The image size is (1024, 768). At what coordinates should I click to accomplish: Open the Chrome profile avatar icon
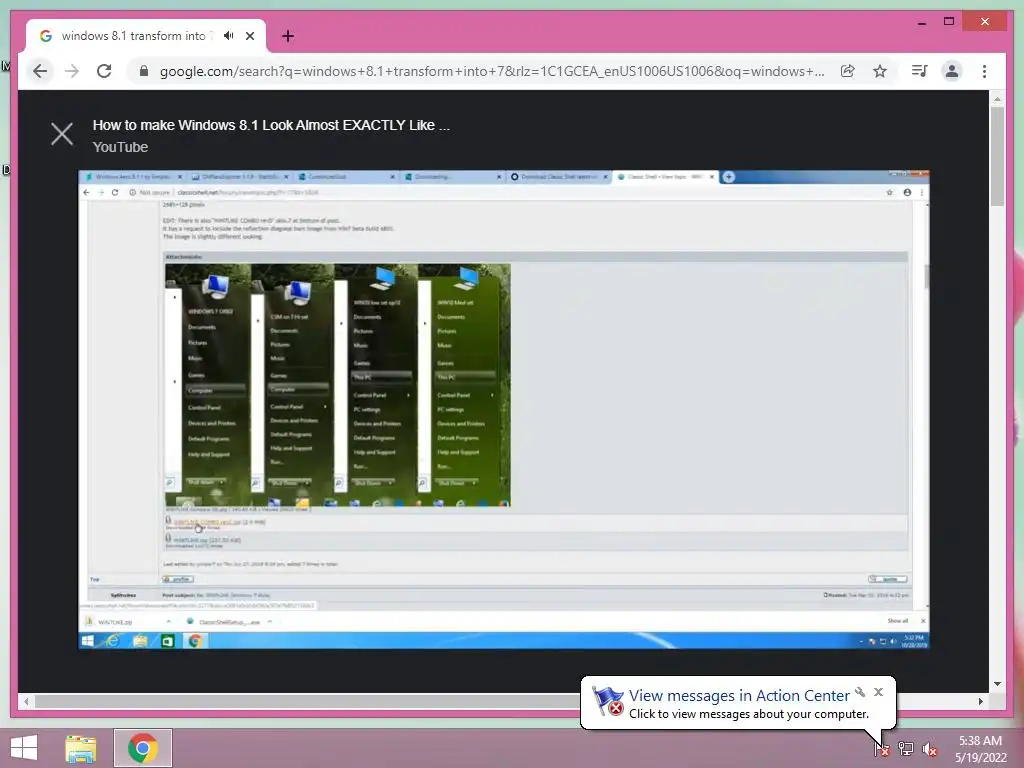coord(952,71)
